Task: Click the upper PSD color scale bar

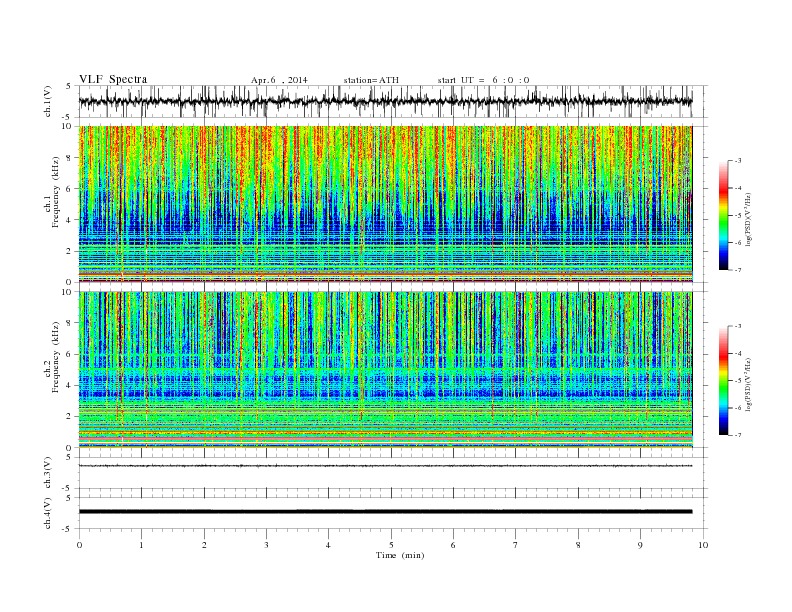Action: [x=724, y=215]
